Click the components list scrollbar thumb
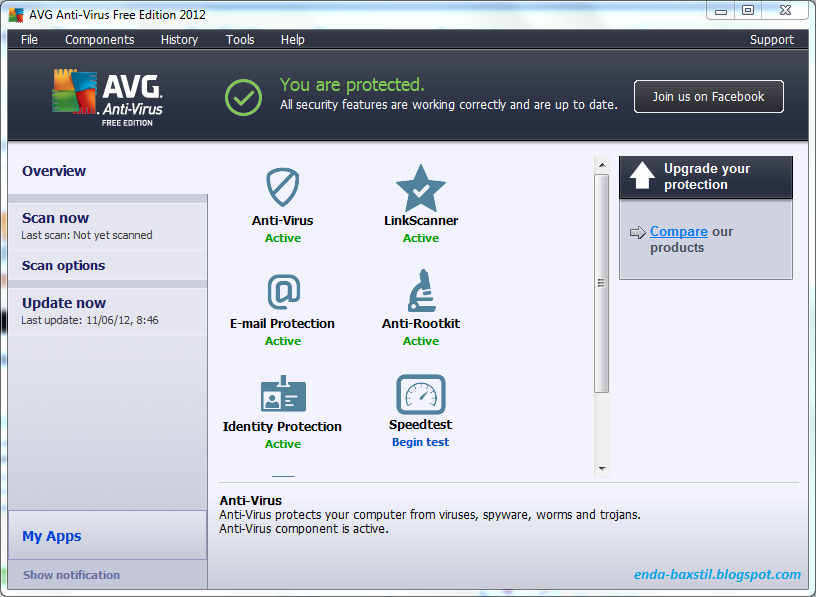 pyautogui.click(x=602, y=283)
